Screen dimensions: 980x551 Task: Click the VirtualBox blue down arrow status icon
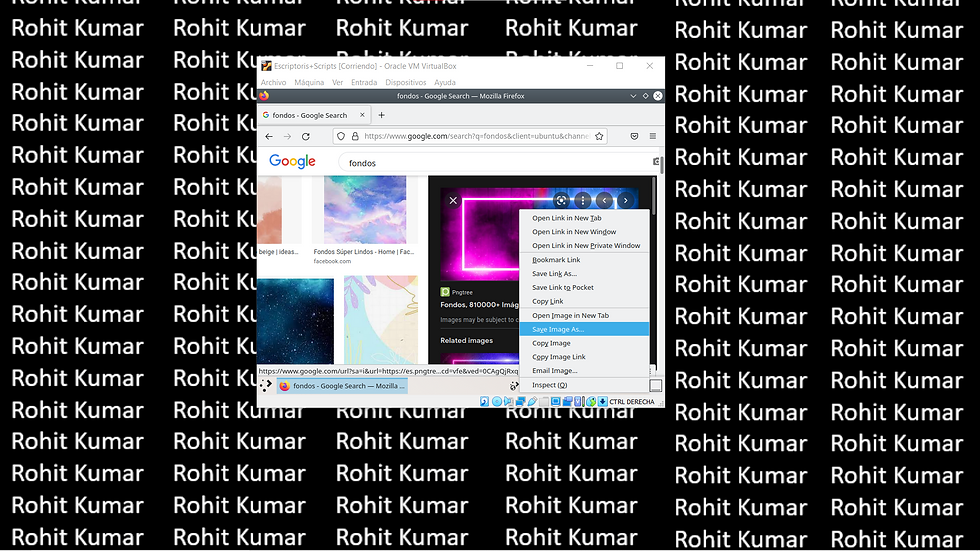click(602, 401)
